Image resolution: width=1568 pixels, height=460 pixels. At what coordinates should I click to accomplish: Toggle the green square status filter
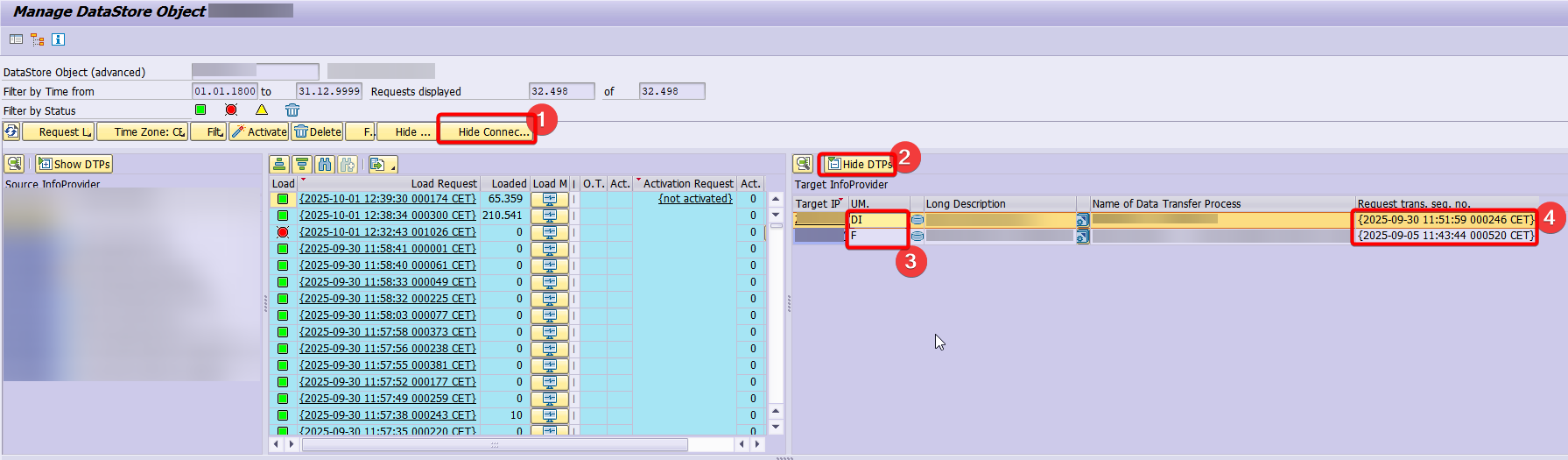coord(200,110)
